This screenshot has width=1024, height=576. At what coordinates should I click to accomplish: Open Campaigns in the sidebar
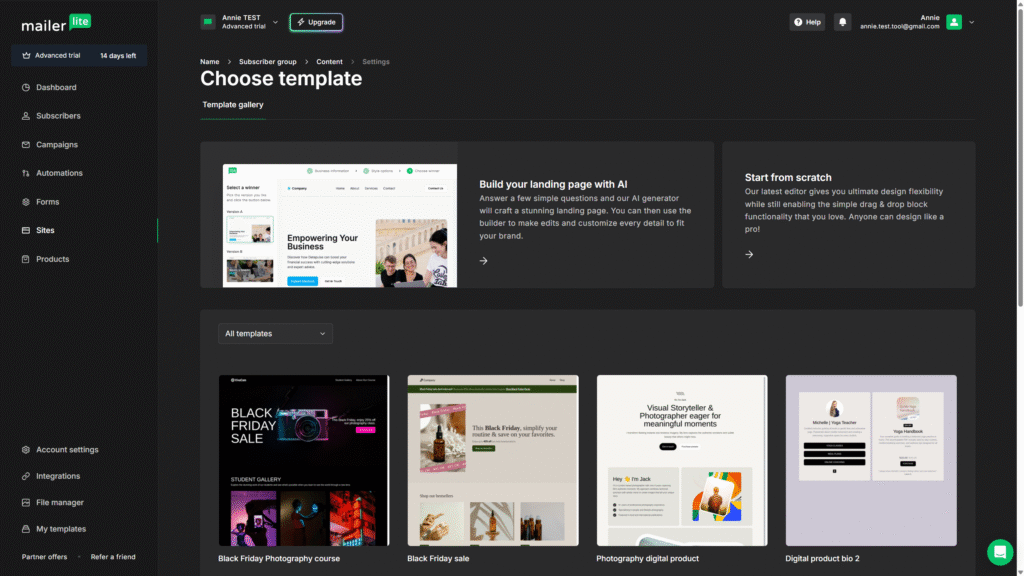coord(56,145)
